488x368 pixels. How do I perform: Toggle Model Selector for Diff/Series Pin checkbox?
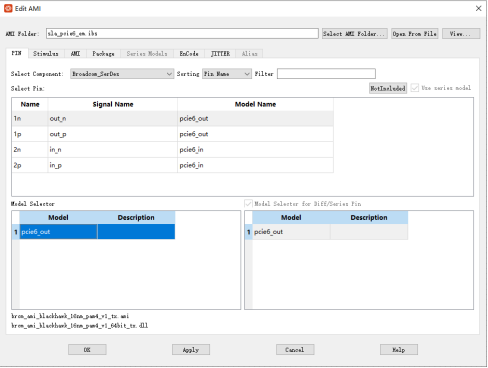[x=248, y=204]
